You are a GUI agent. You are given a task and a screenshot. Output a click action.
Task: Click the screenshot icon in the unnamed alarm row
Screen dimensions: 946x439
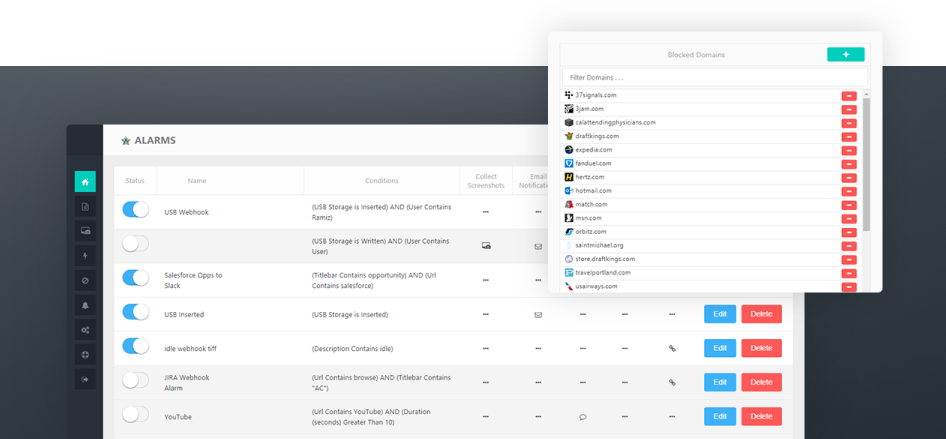pos(486,246)
